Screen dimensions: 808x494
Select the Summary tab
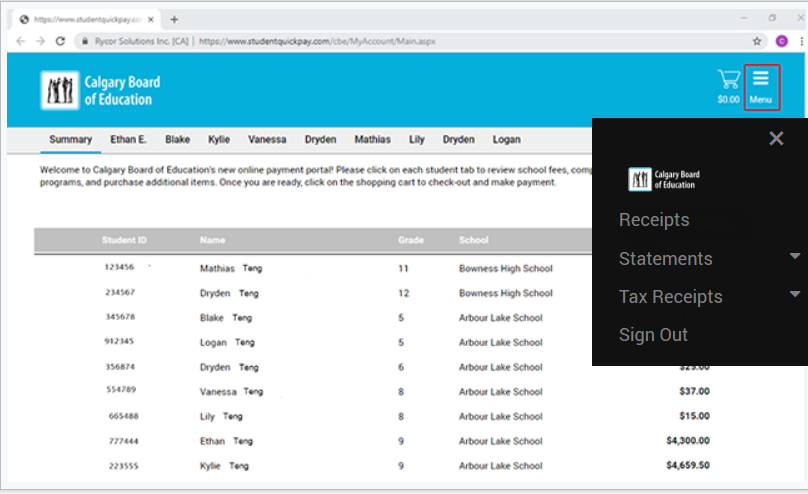tap(70, 140)
